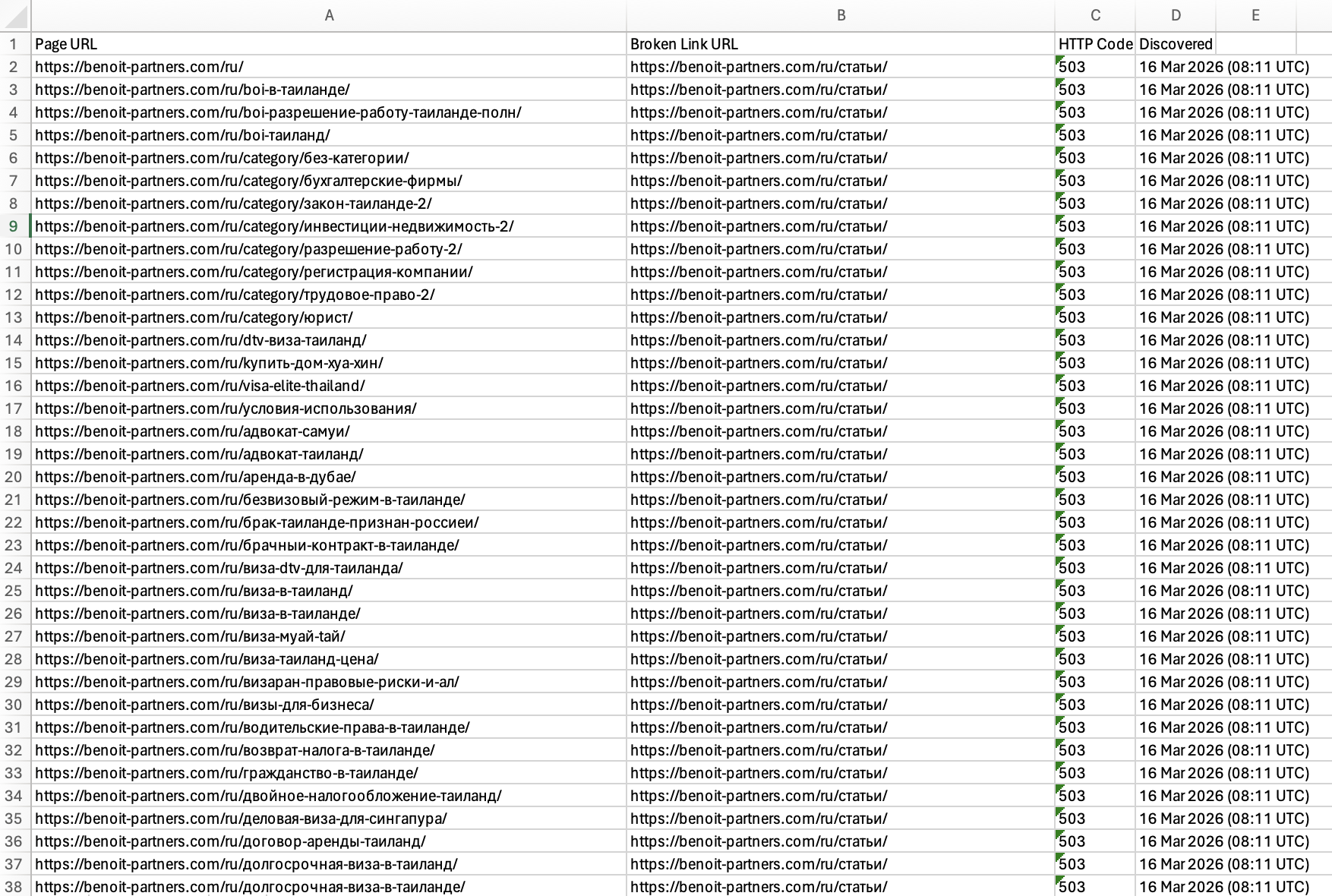Select the cell ending "договор-аренды-таиланд/"
Screen dimensions: 1332x896
[x=329, y=841]
